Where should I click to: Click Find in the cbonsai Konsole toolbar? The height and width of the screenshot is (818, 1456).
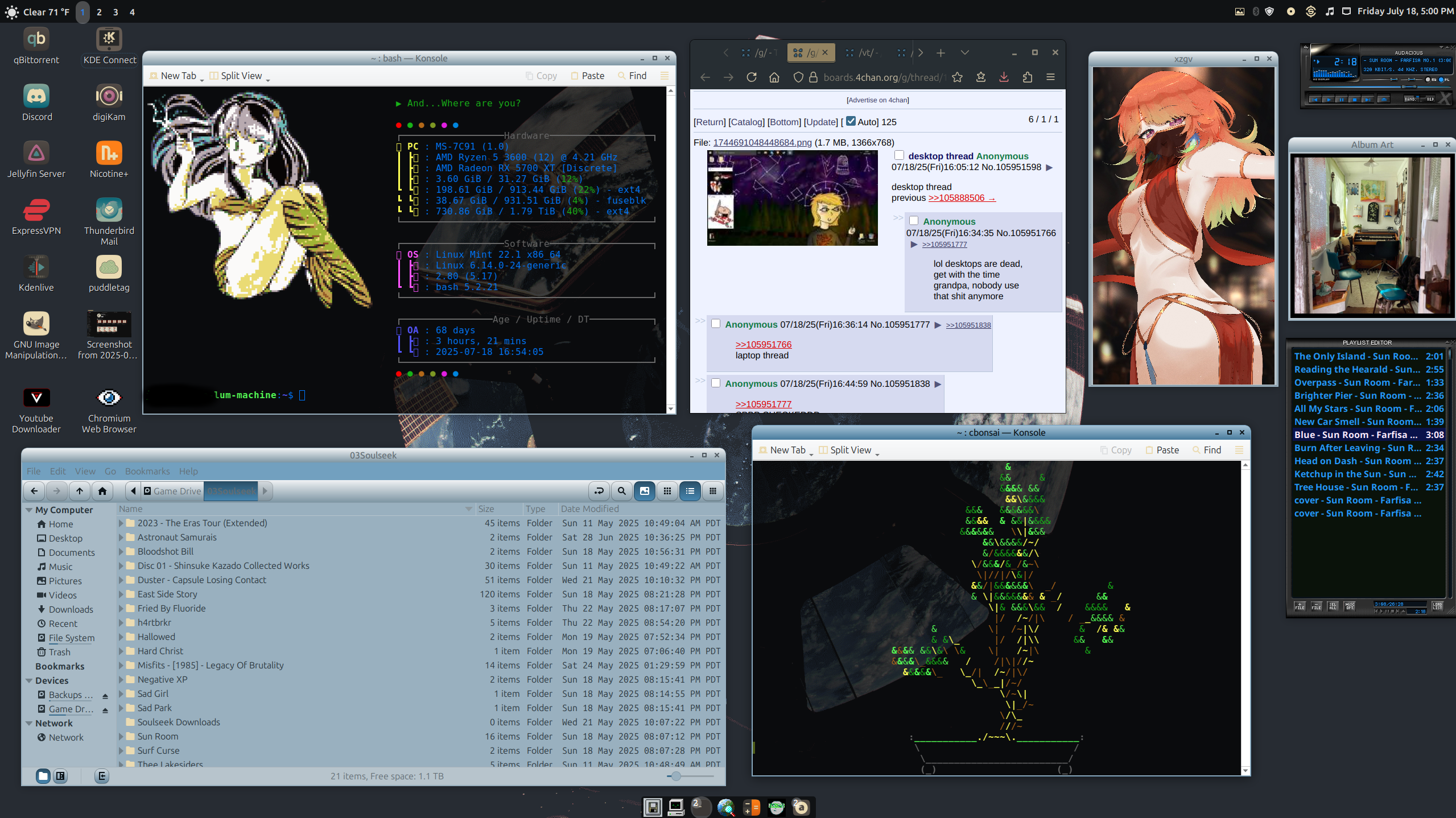point(1207,450)
